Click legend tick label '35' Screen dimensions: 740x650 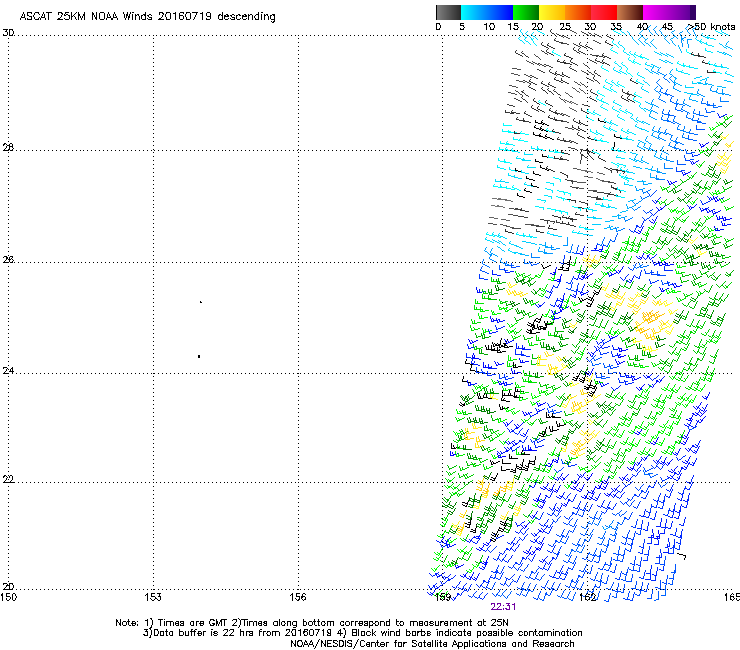tap(616, 27)
